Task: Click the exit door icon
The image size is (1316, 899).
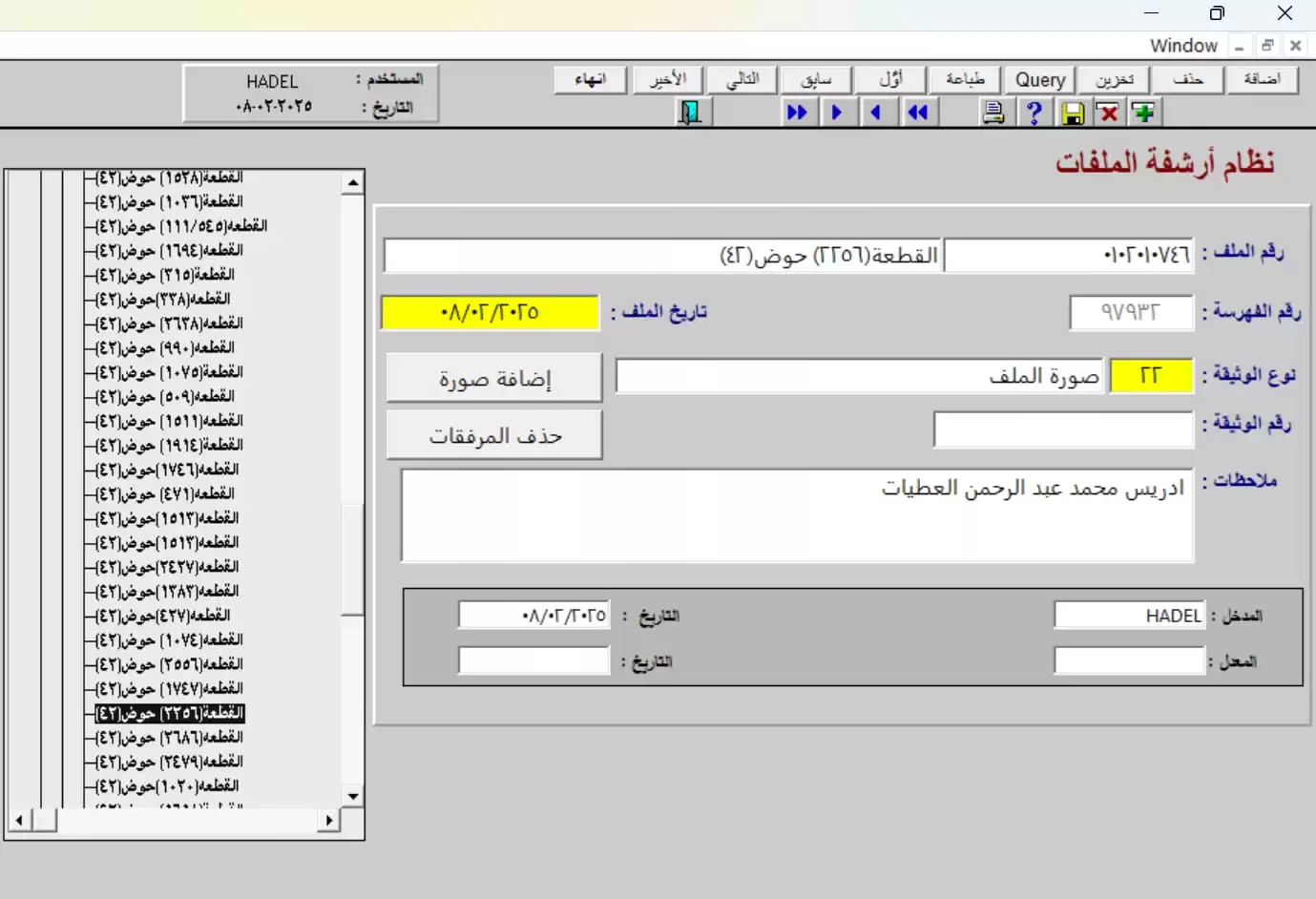Action: tap(689, 113)
